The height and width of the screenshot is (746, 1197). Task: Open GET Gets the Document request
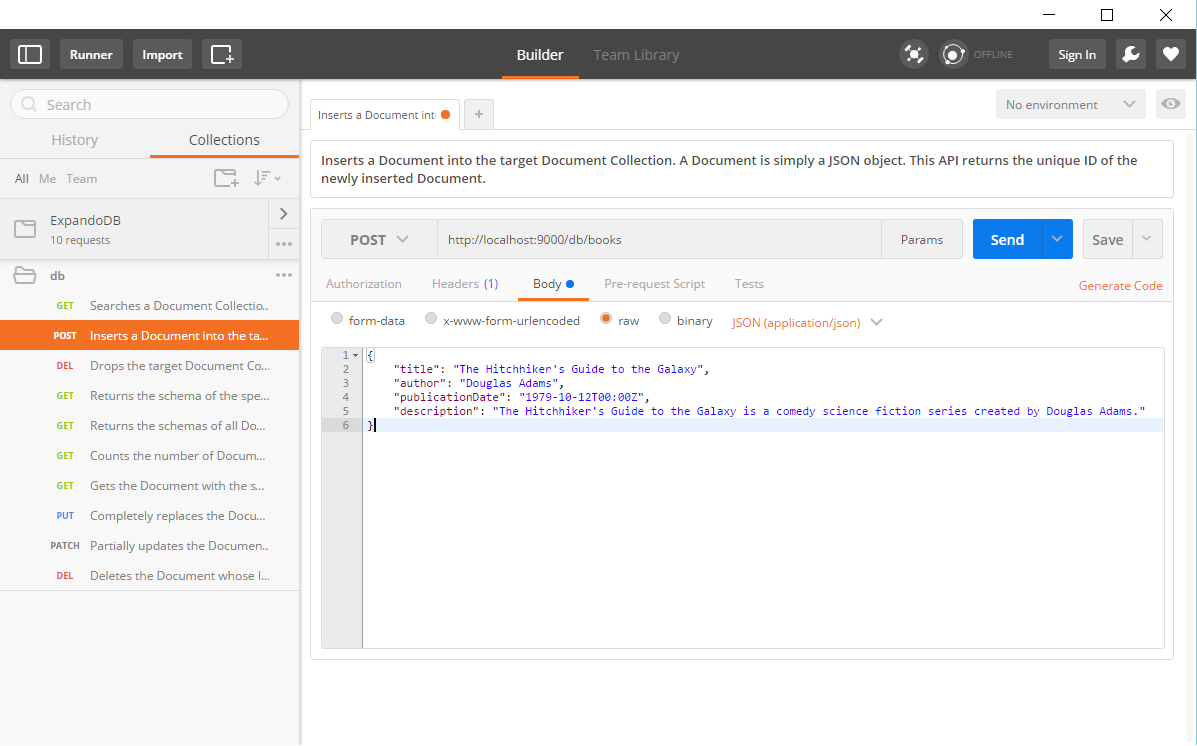150,486
